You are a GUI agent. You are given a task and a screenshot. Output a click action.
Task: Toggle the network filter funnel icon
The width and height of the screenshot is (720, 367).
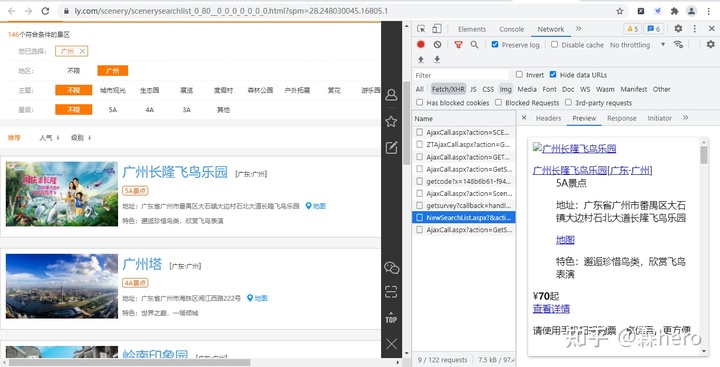(458, 45)
